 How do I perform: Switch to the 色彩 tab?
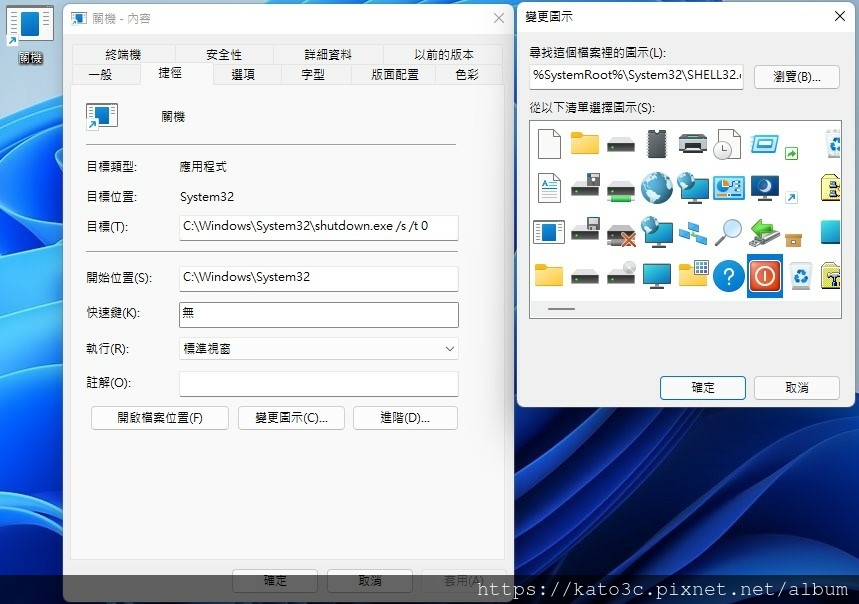467,74
